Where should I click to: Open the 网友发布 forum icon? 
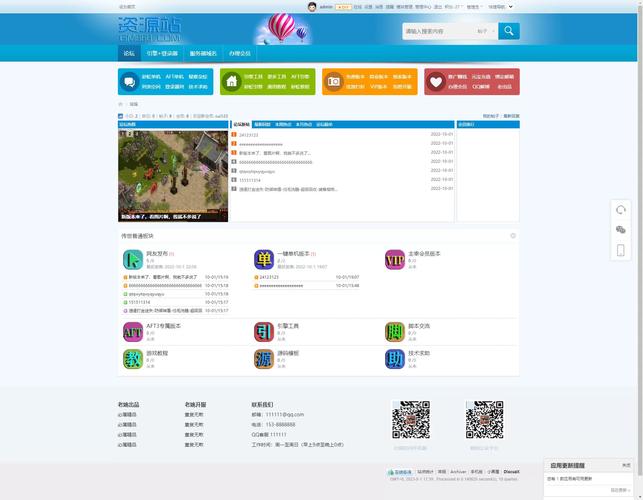[x=132, y=260]
